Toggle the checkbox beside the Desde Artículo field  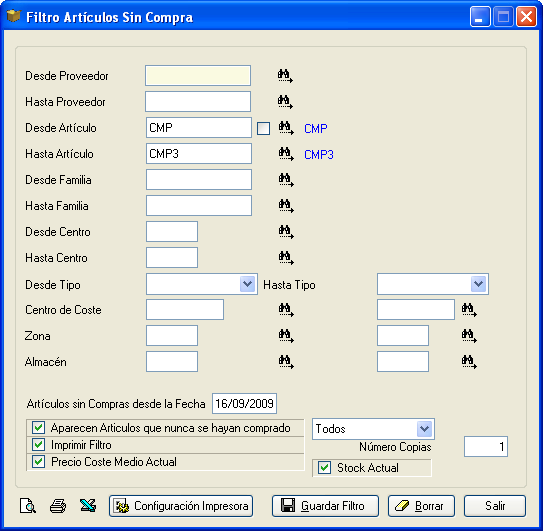tap(264, 129)
